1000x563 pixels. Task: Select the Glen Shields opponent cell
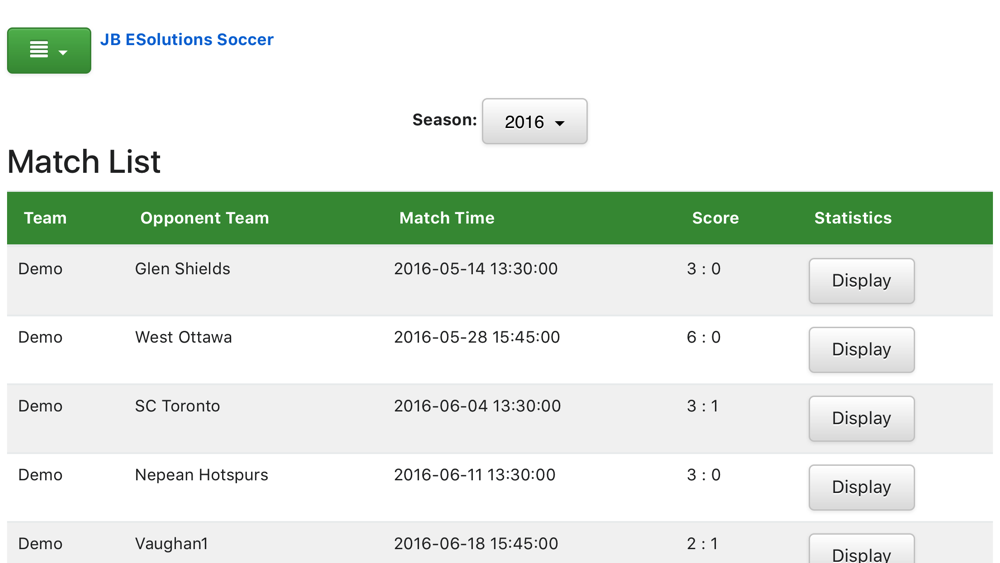tap(182, 269)
